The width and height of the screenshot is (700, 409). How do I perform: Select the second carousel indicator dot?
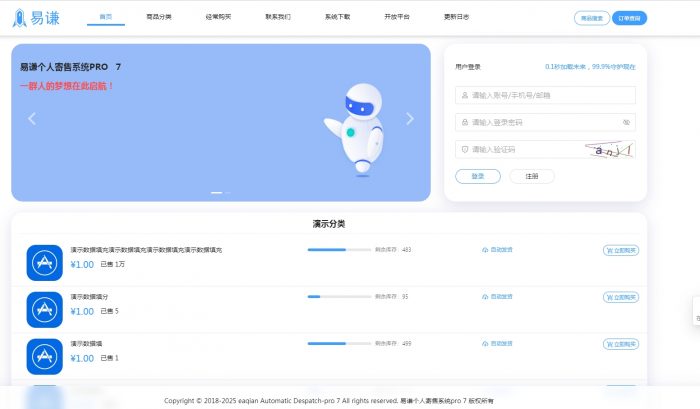228,192
